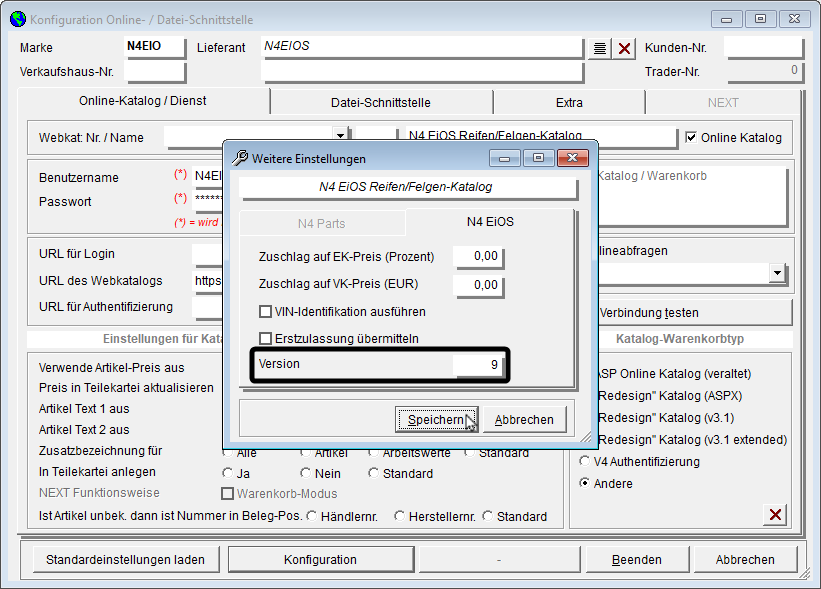Image resolution: width=821 pixels, height=589 pixels.
Task: Click red X delete icon under Katalog-Warenkorbtyp
Action: 775,515
